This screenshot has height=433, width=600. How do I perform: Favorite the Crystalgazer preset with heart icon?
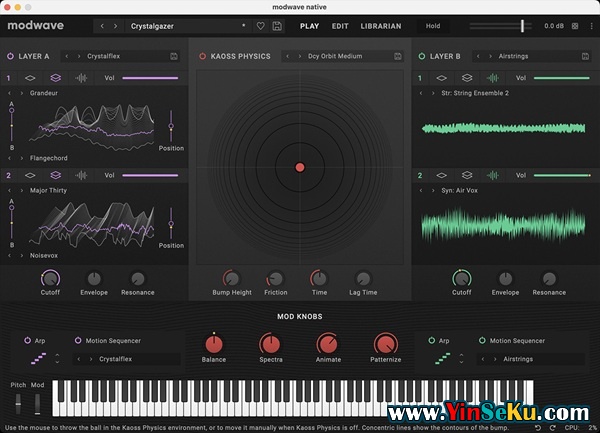(261, 26)
